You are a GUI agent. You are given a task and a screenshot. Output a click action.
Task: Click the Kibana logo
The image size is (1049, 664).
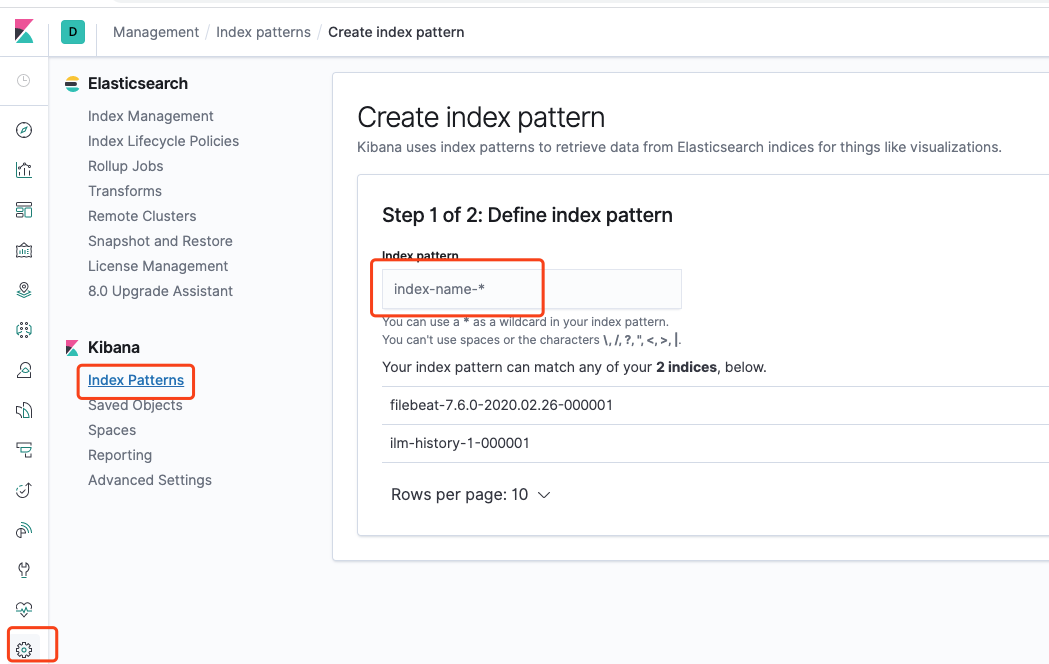(24, 32)
